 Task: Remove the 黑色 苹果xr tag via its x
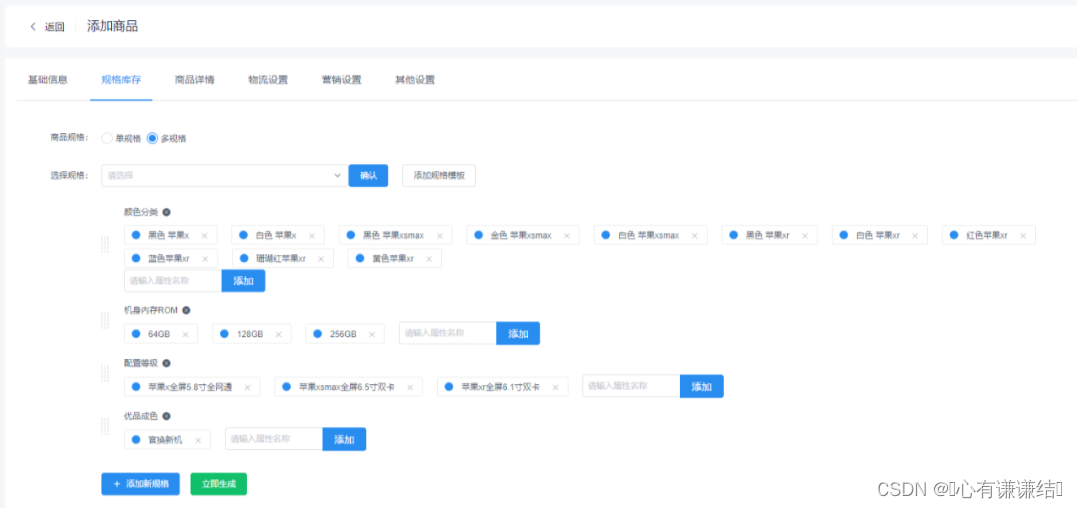point(805,235)
